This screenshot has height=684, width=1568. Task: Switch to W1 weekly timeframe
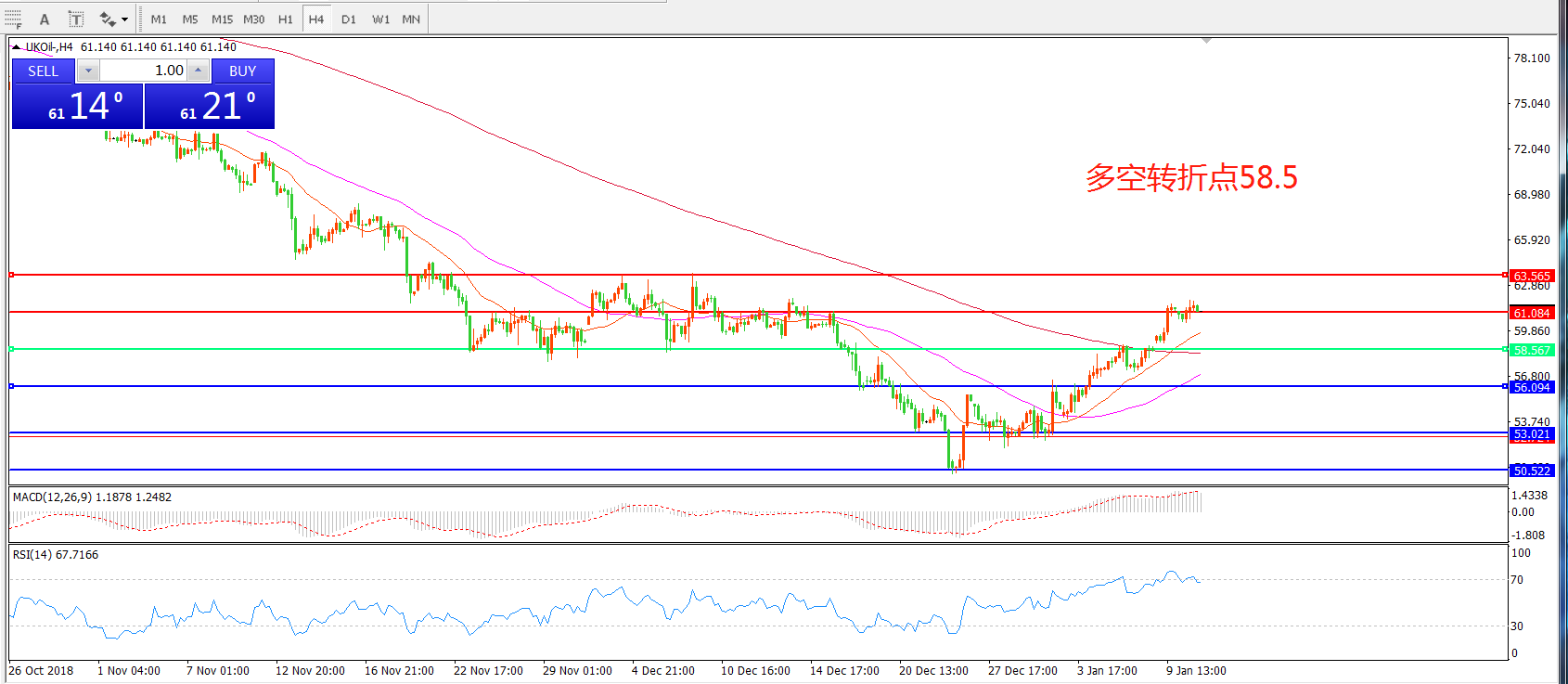380,19
